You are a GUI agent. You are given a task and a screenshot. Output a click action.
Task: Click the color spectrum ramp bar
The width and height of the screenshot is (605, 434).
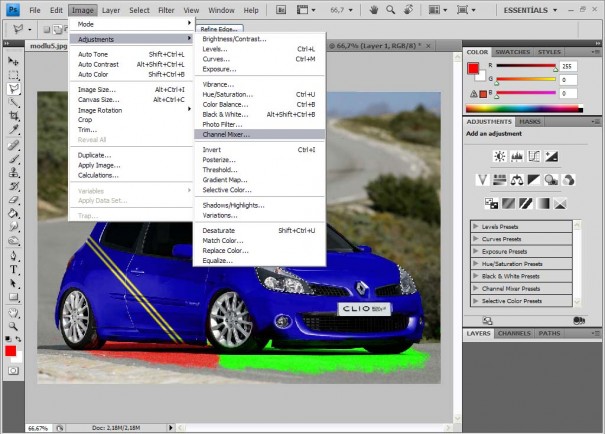point(524,109)
